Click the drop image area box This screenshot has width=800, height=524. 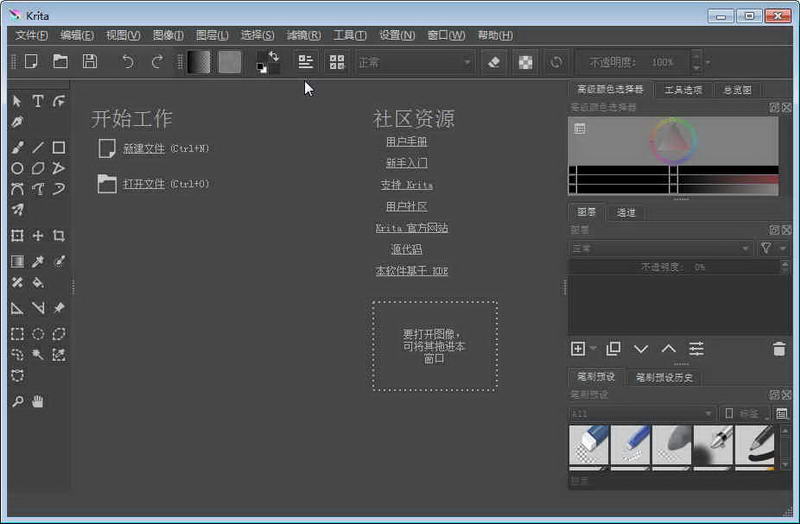435,346
